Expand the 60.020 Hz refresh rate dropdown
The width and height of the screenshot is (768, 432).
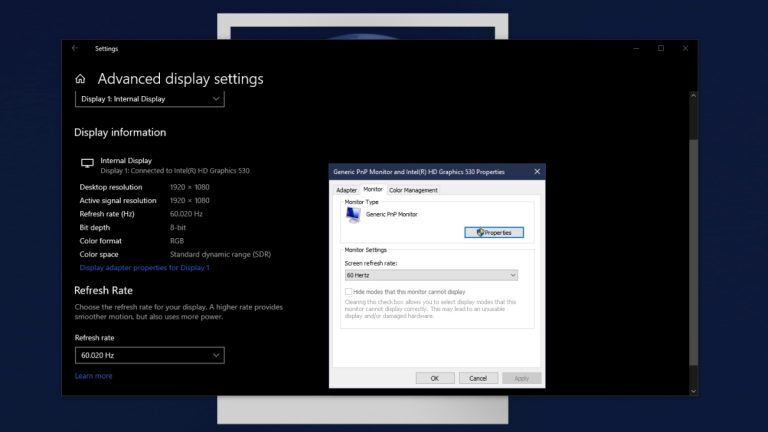(x=149, y=355)
